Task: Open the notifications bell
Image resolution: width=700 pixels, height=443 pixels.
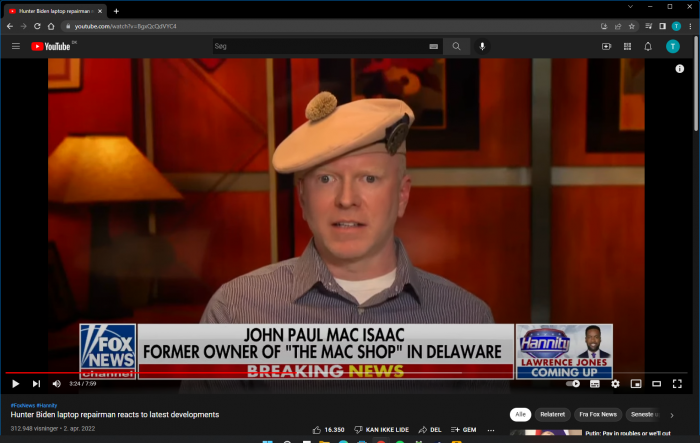Action: point(648,46)
